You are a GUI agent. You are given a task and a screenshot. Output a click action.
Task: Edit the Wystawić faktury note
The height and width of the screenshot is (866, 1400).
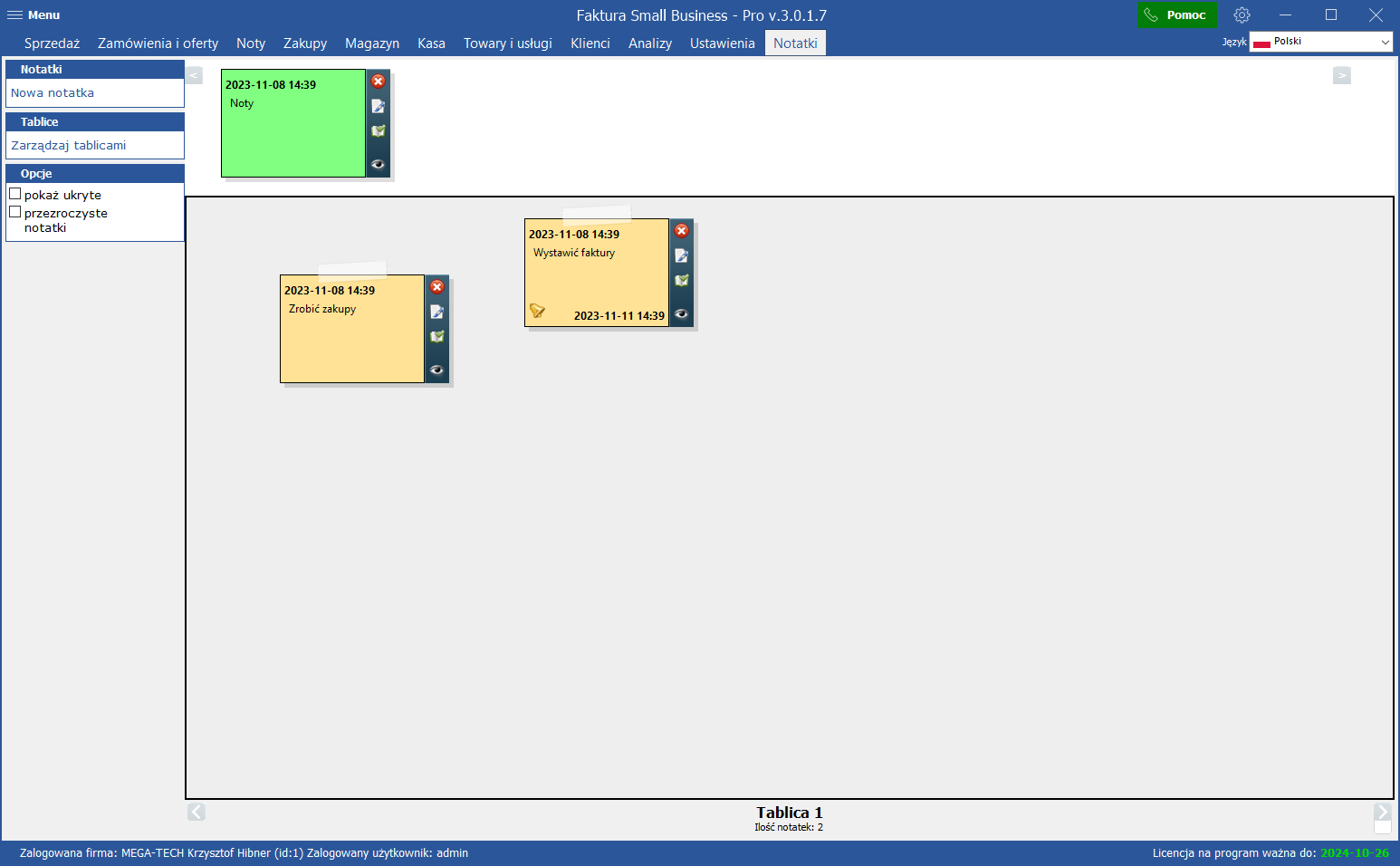coord(682,255)
